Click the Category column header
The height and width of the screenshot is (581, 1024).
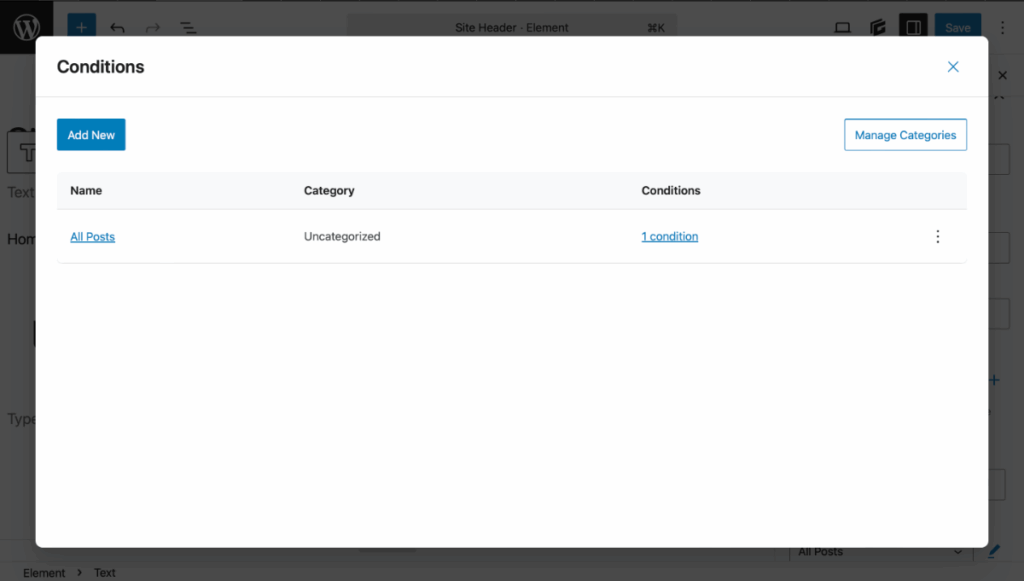(329, 191)
